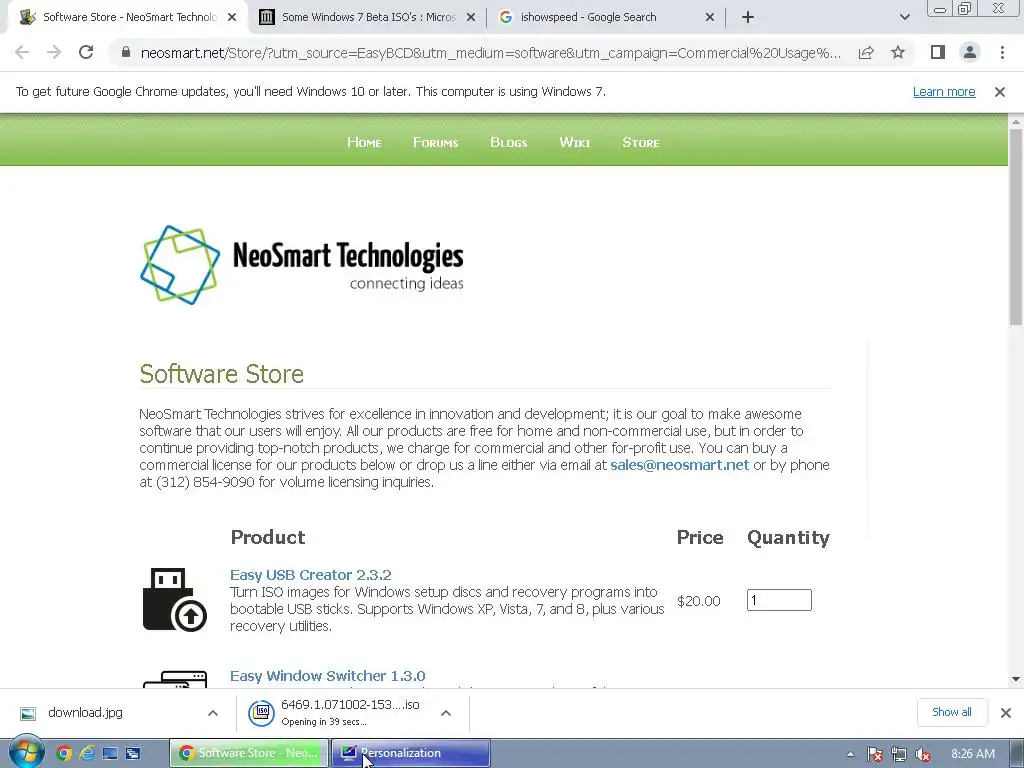Close the downloads shelf
This screenshot has height=768, width=1024.
(1006, 712)
